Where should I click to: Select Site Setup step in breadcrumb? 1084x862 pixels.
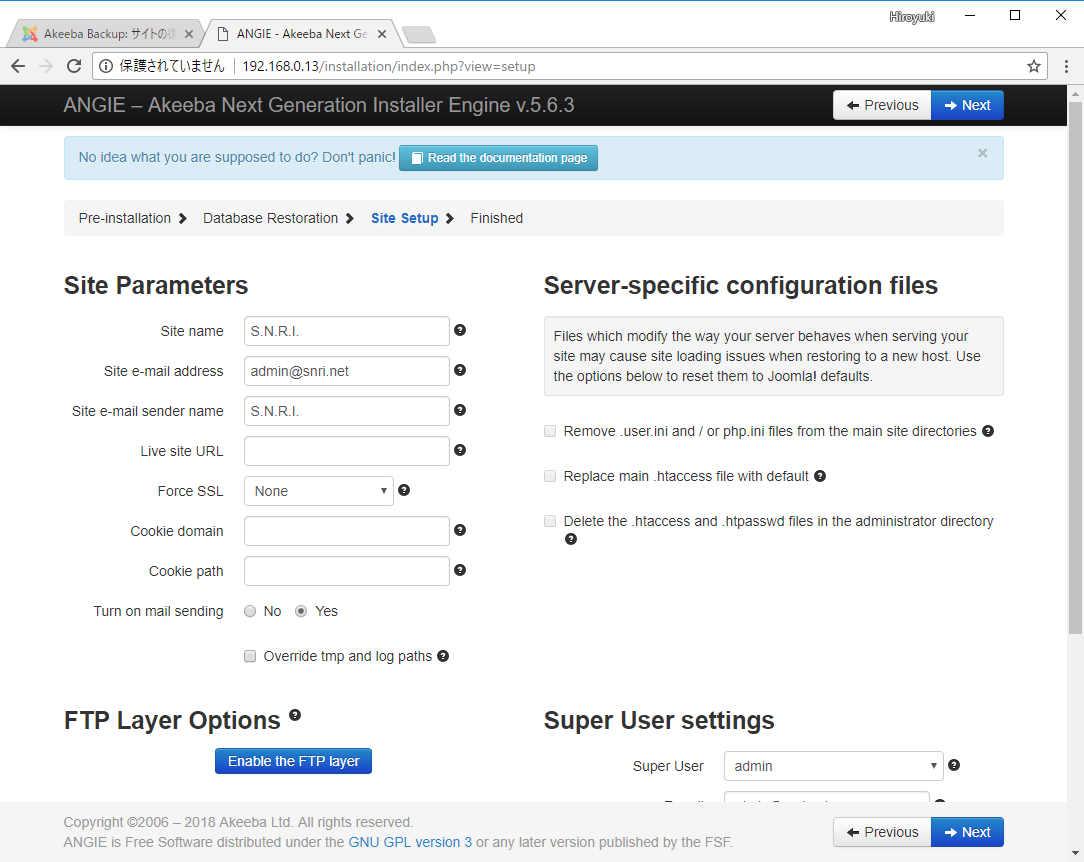404,218
